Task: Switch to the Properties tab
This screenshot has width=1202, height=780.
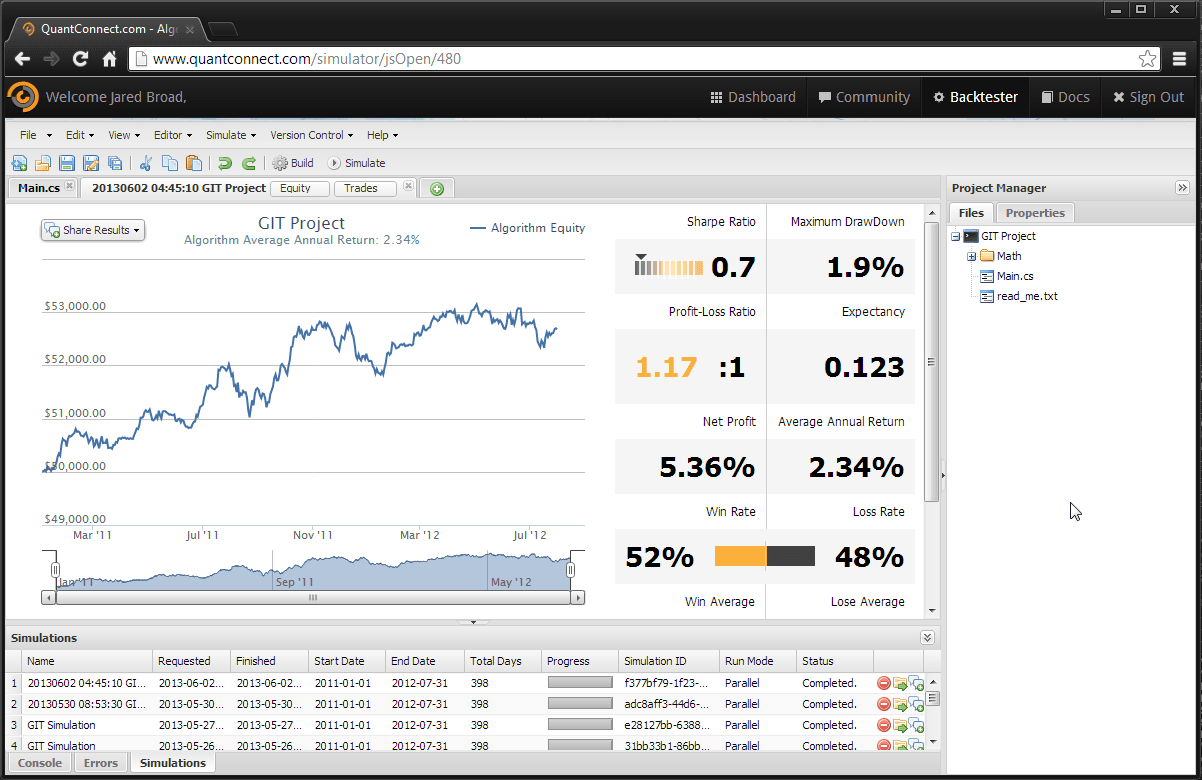Action: pyautogui.click(x=1035, y=213)
